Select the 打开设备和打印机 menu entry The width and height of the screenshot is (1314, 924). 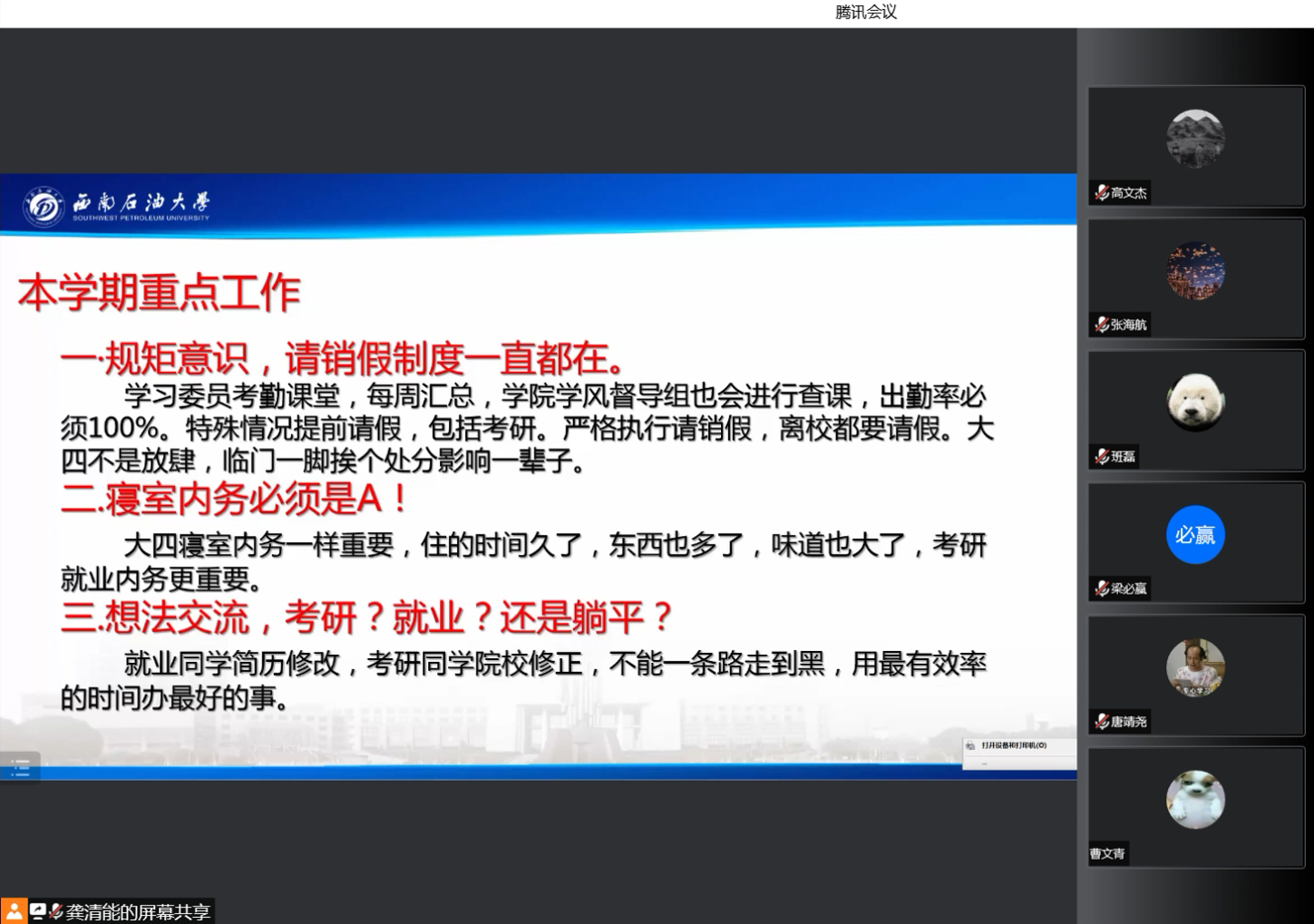tap(1014, 745)
